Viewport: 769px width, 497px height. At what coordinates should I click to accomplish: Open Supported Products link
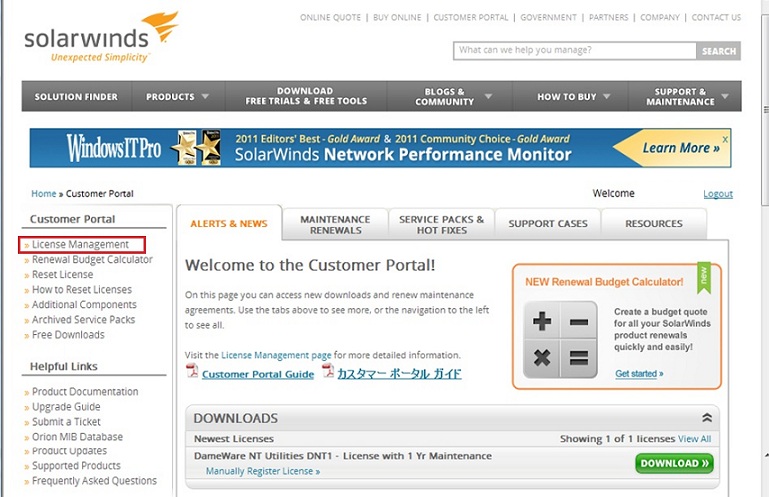click(76, 466)
